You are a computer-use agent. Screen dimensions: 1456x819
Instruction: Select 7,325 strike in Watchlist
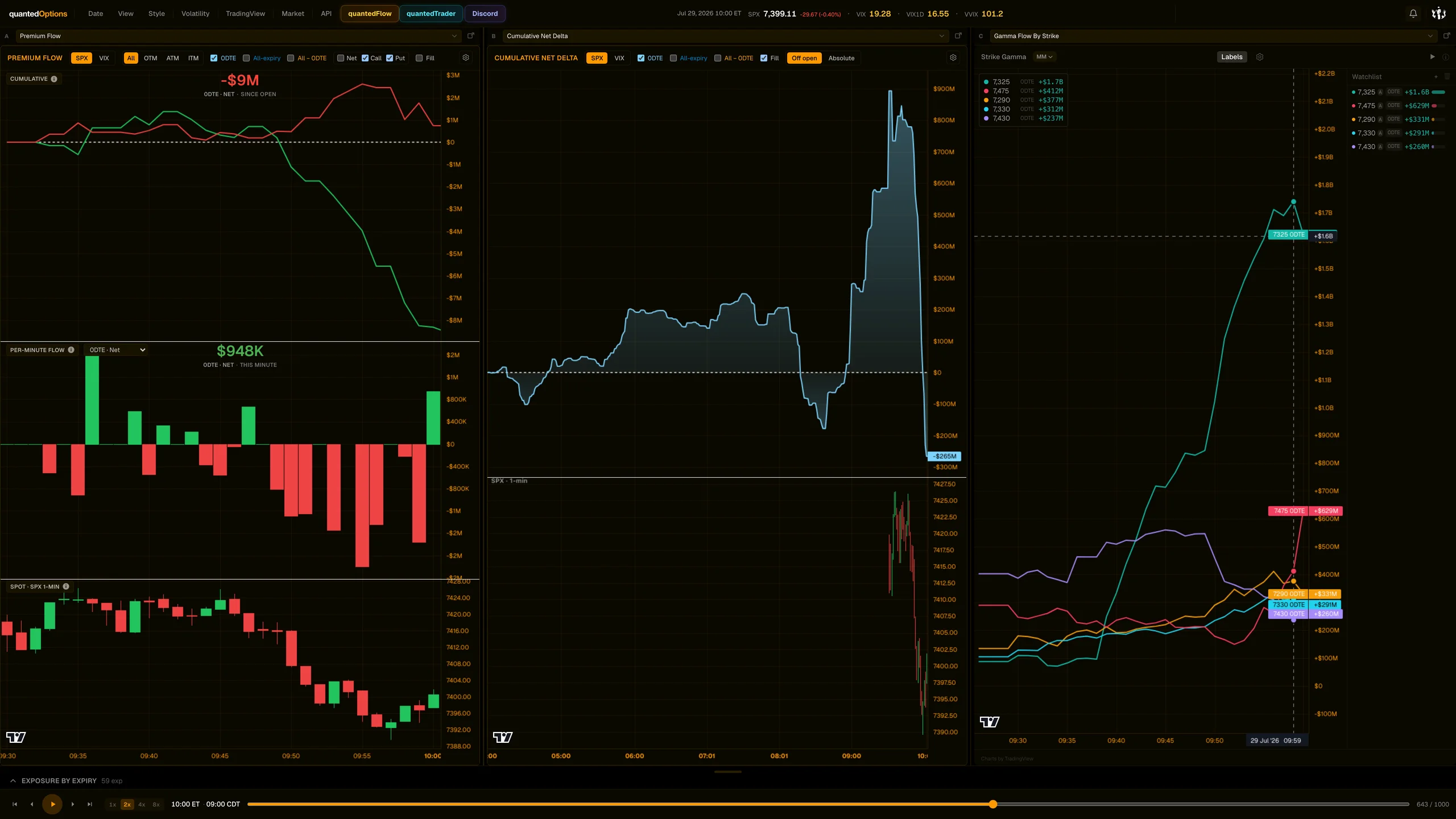pyautogui.click(x=1399, y=92)
